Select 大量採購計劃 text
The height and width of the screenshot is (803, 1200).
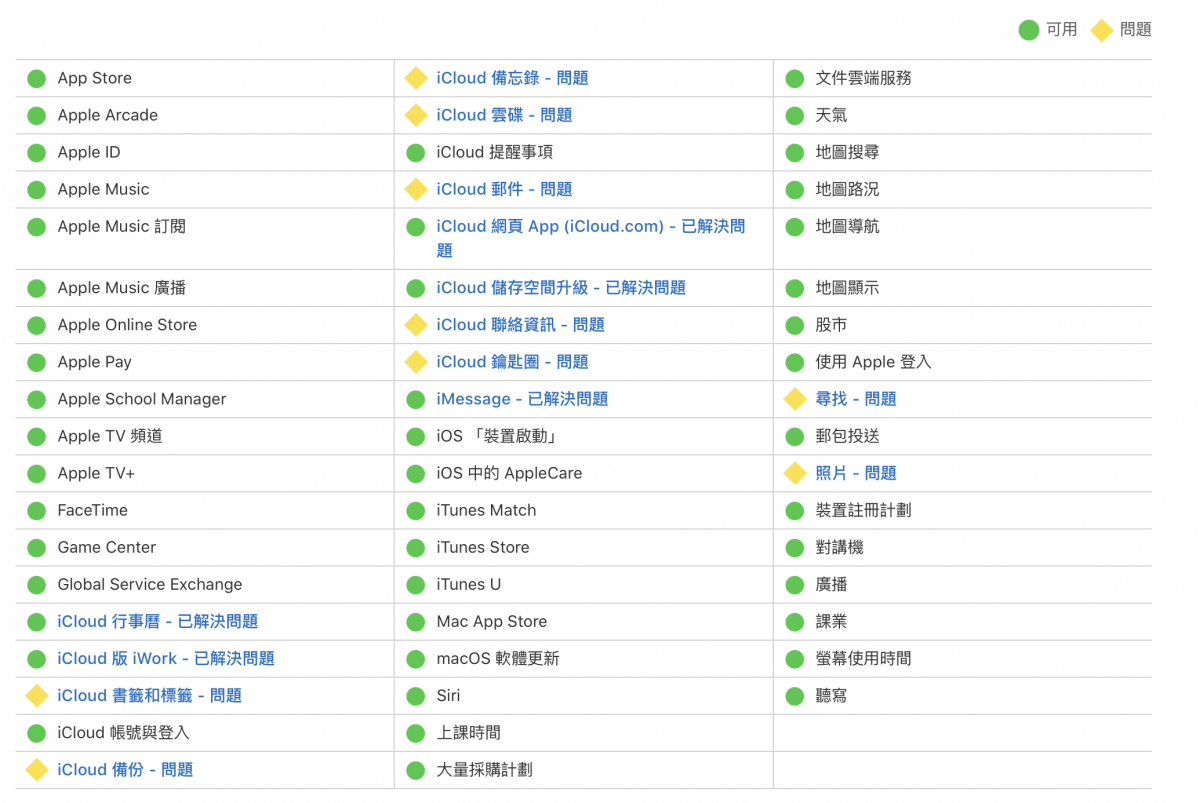484,769
